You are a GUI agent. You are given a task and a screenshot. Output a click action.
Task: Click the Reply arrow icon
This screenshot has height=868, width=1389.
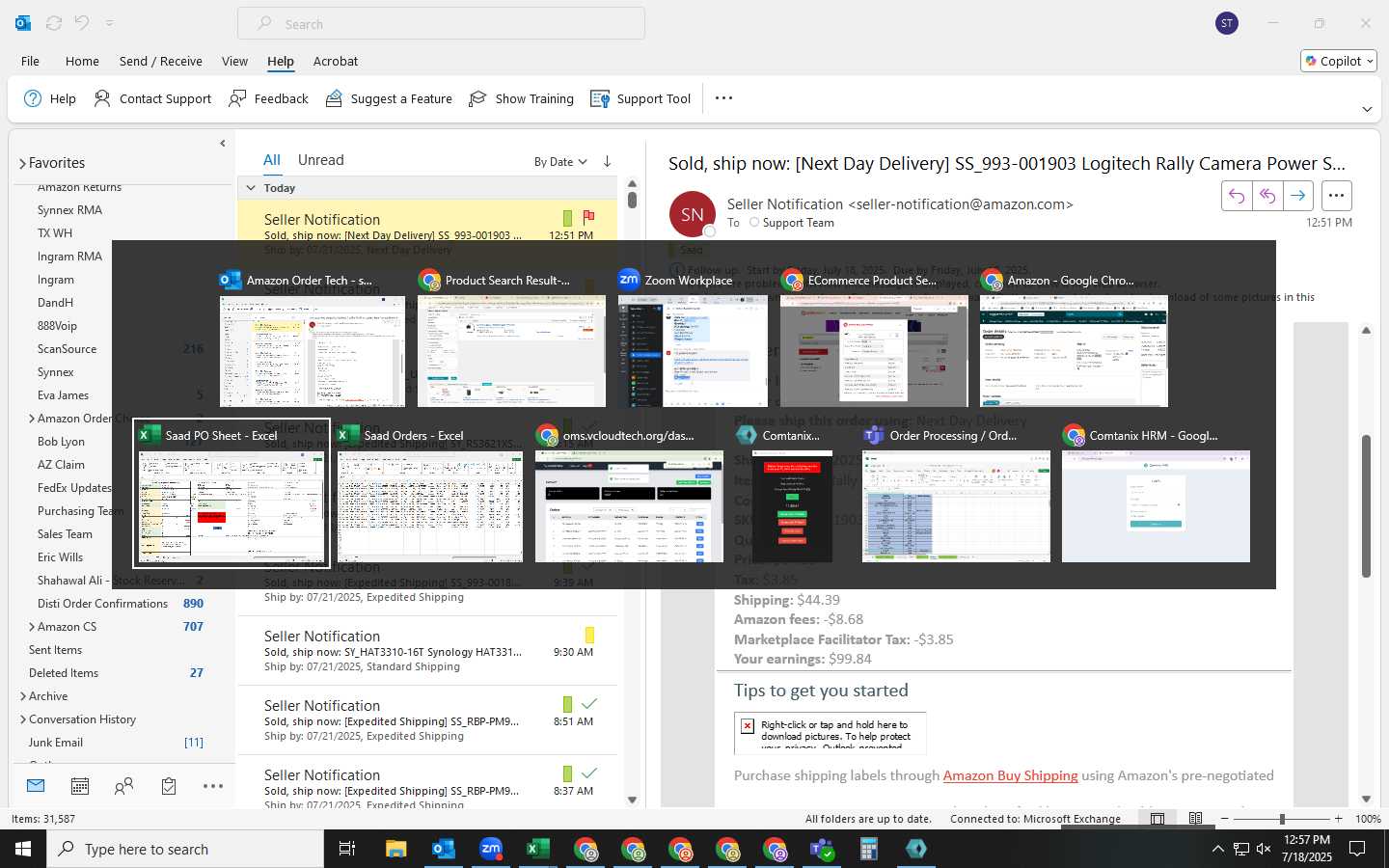coord(1237,196)
